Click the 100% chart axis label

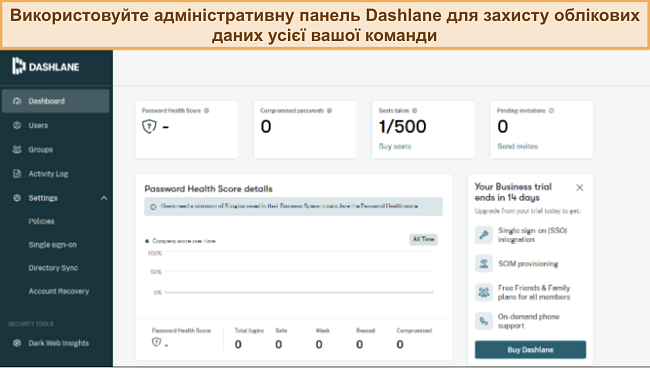click(155, 253)
